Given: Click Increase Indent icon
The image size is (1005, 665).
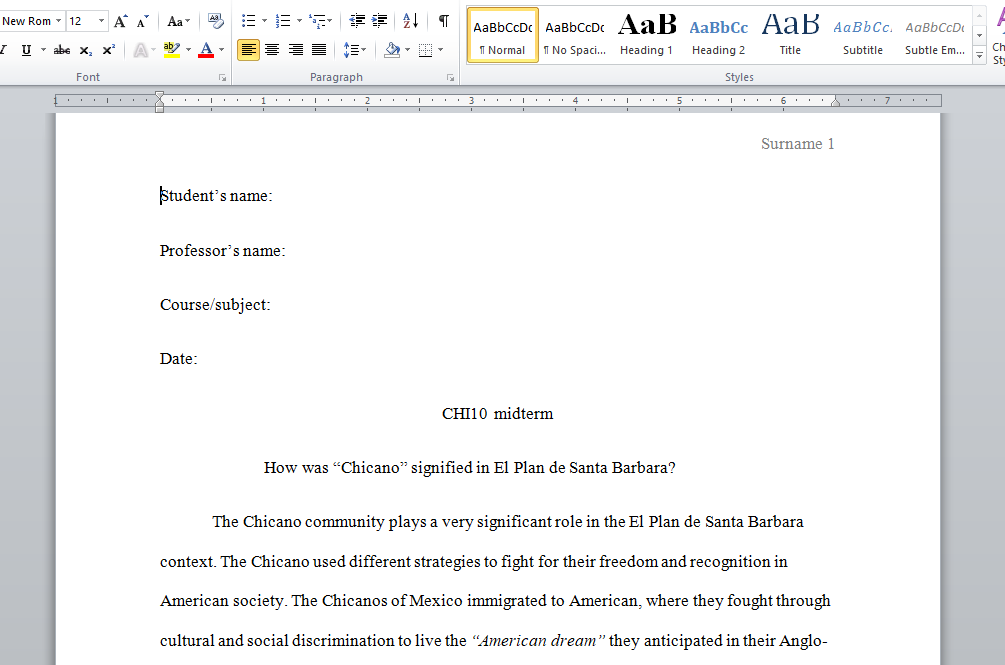Looking at the screenshot, I should [x=379, y=21].
